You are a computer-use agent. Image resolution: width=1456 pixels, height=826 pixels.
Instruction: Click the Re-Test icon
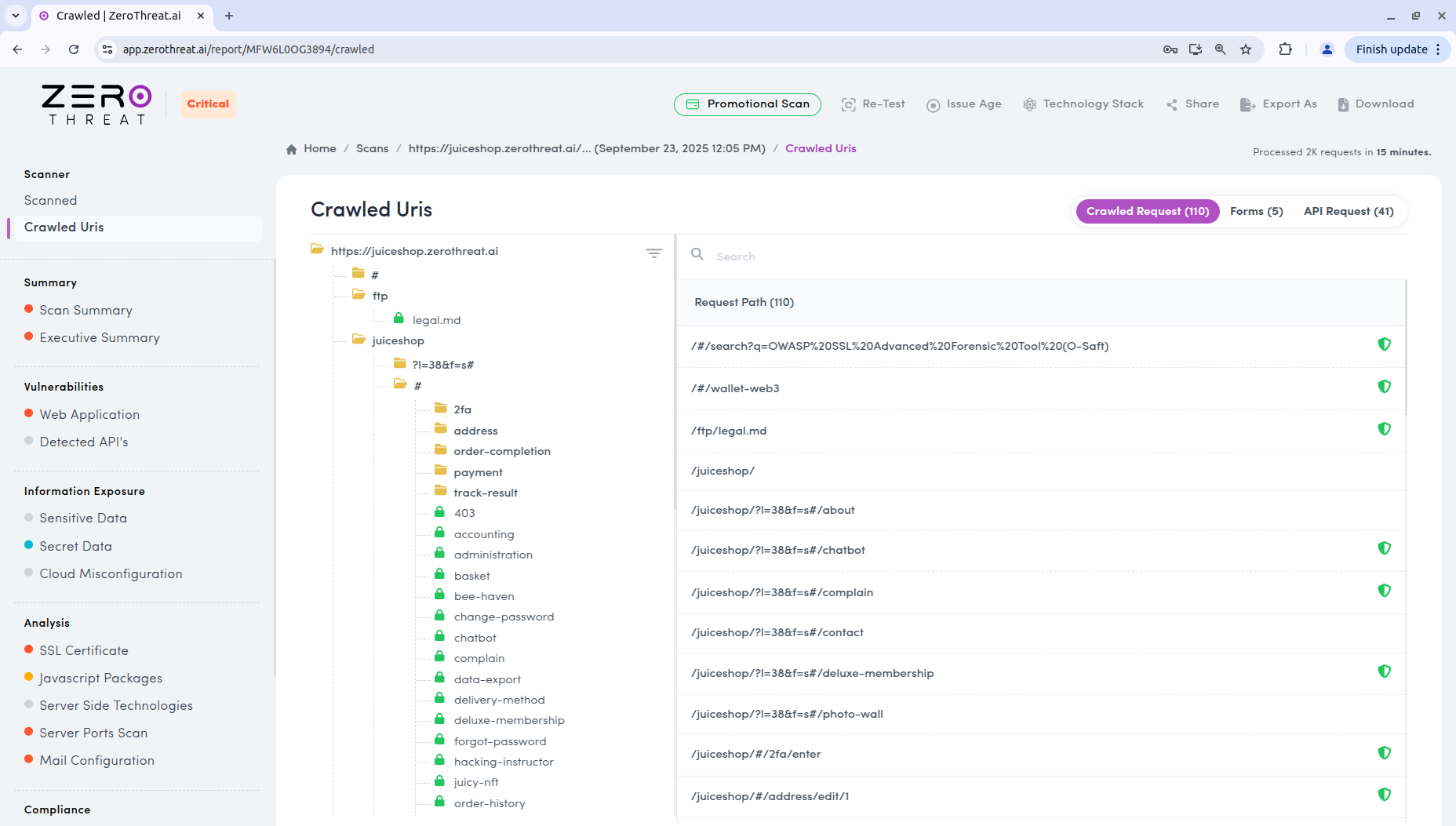pyautogui.click(x=848, y=104)
